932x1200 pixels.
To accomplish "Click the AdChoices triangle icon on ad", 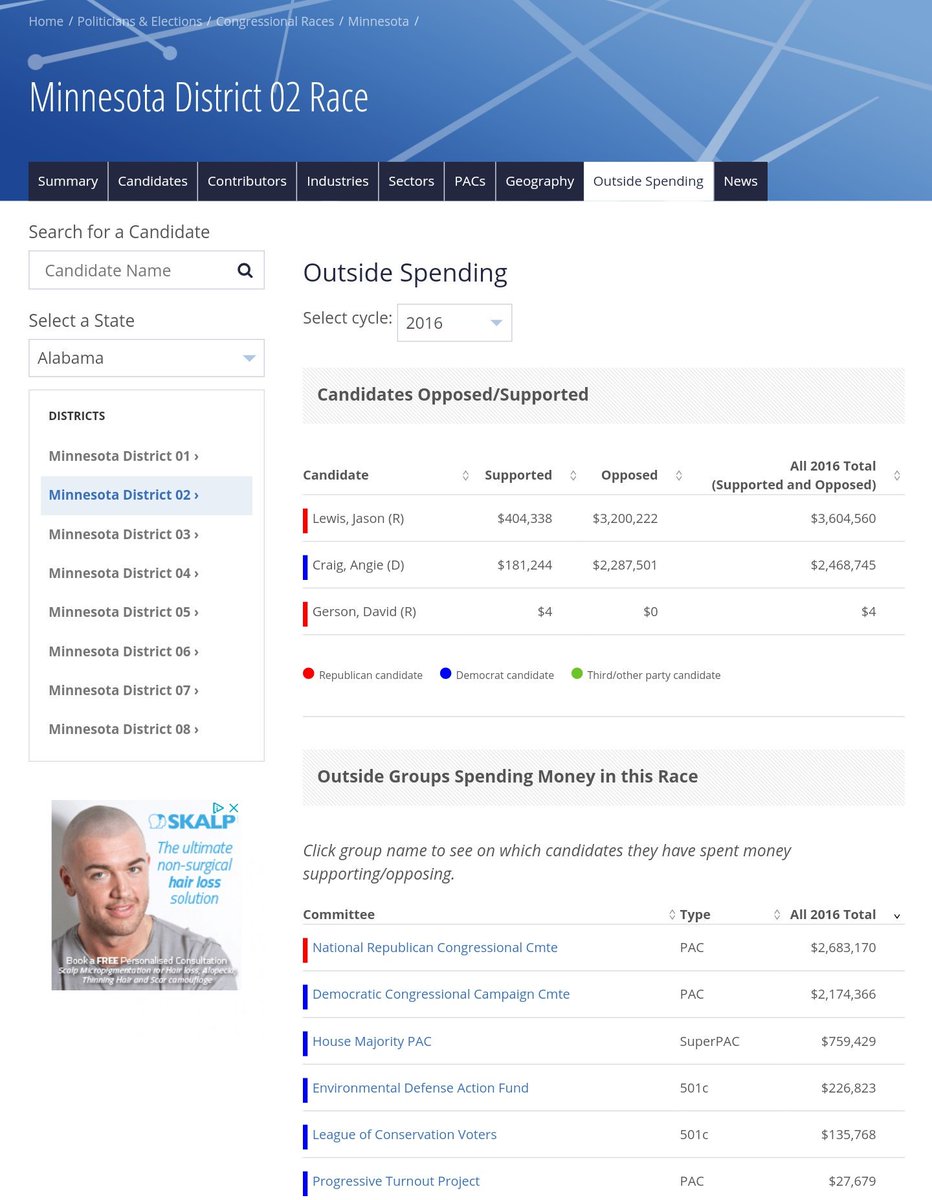I will coord(219,807).
